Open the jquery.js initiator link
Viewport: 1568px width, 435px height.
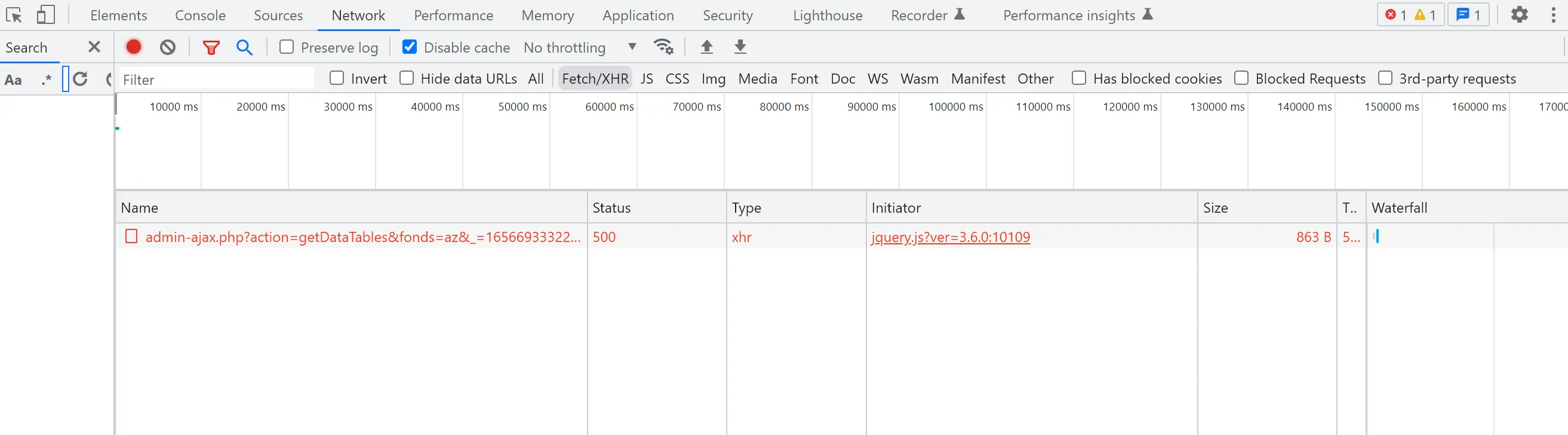950,237
